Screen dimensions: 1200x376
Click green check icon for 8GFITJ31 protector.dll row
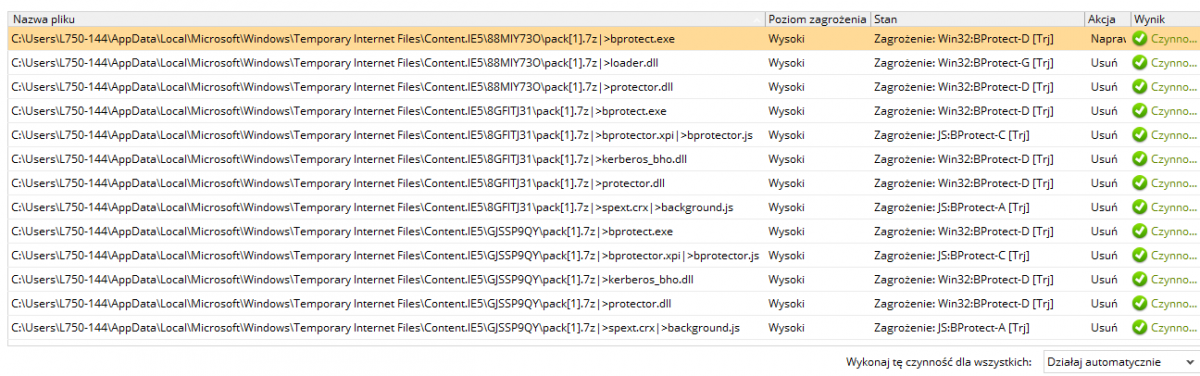tap(1139, 182)
